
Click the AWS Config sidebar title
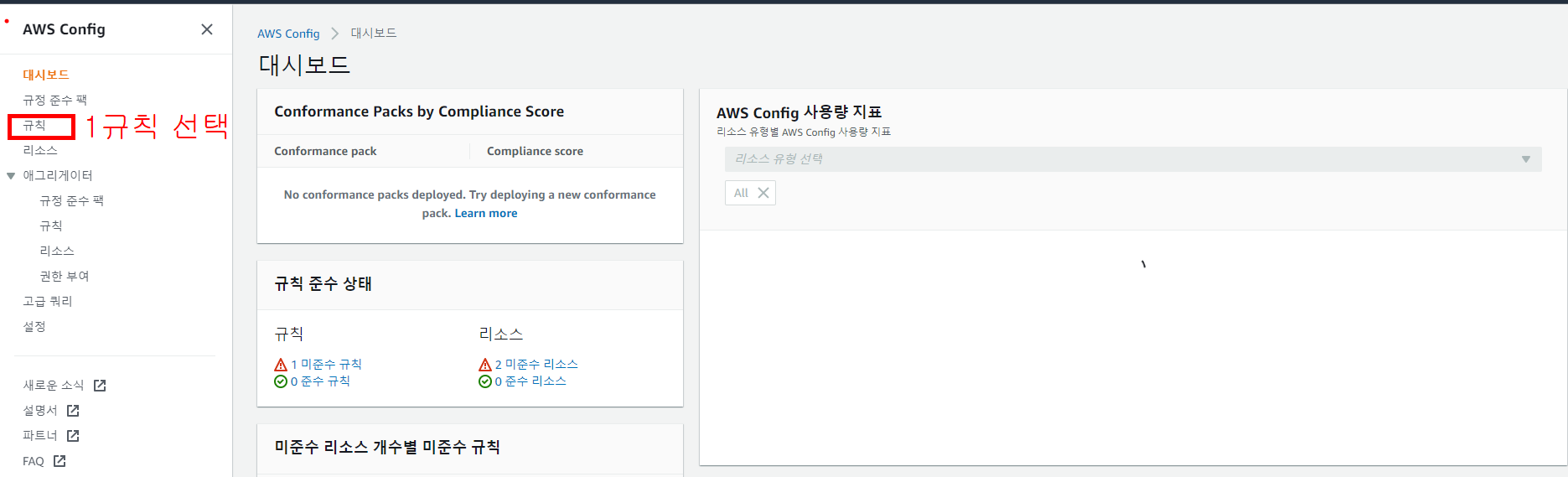pyautogui.click(x=64, y=29)
